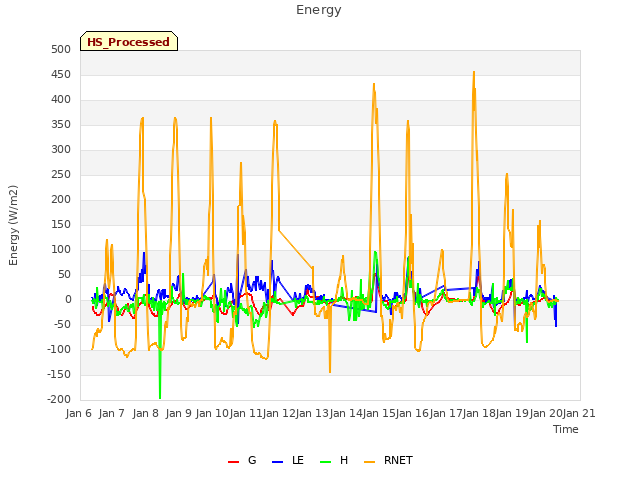Click the HS_Processed label tag
Image resolution: width=640 pixels, height=480 pixels.
pos(129,41)
